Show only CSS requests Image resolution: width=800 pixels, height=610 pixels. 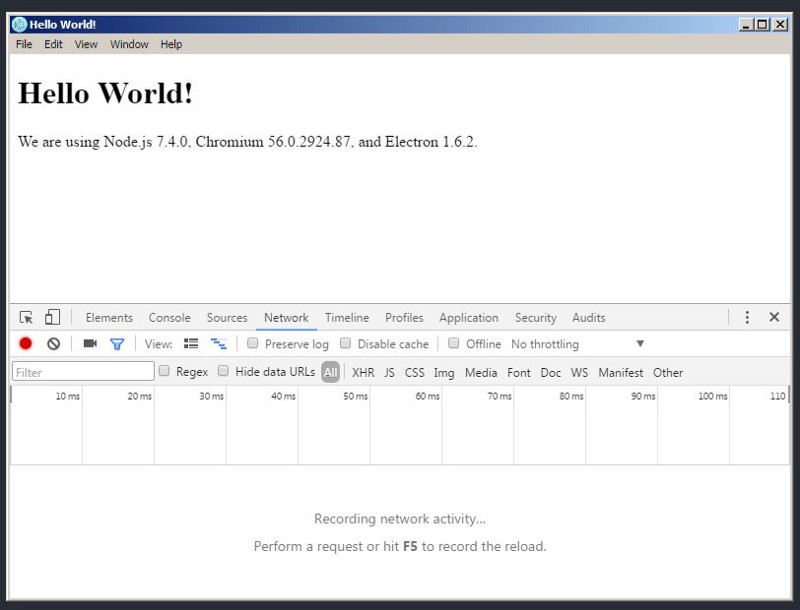pyautogui.click(x=414, y=373)
